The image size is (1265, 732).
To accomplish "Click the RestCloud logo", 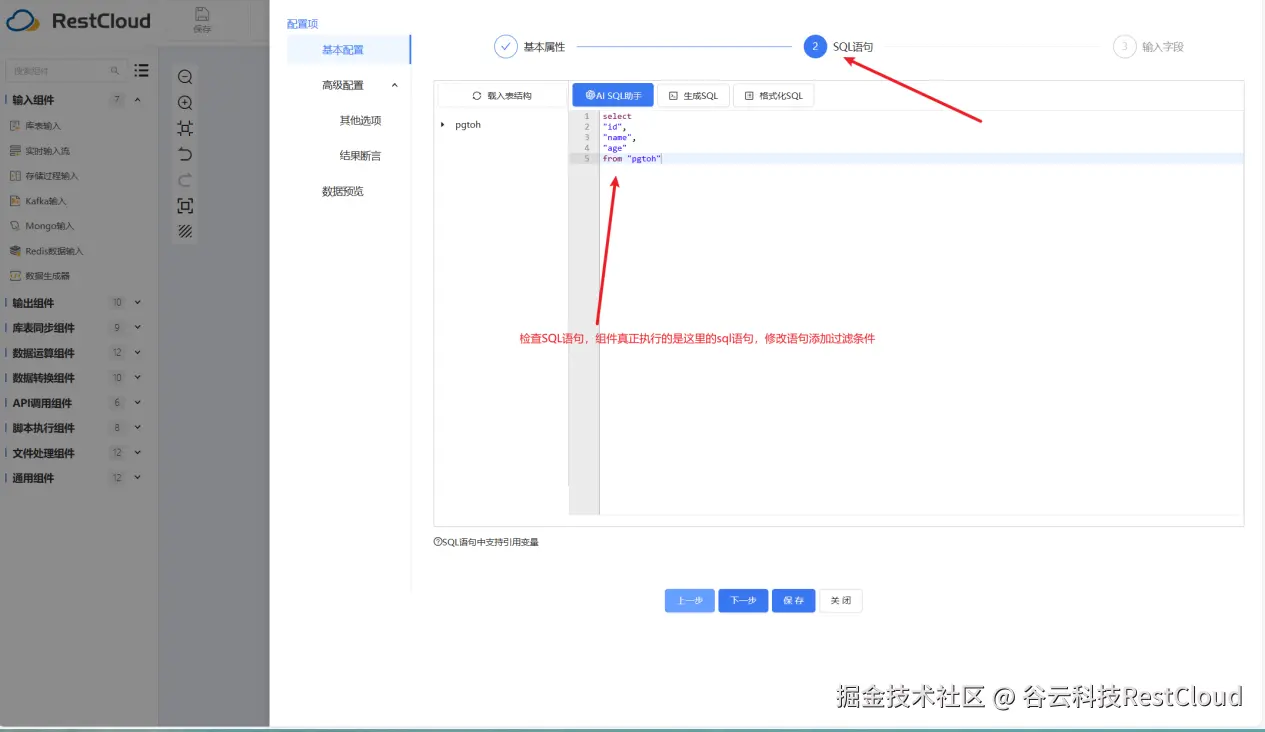I will (78, 20).
